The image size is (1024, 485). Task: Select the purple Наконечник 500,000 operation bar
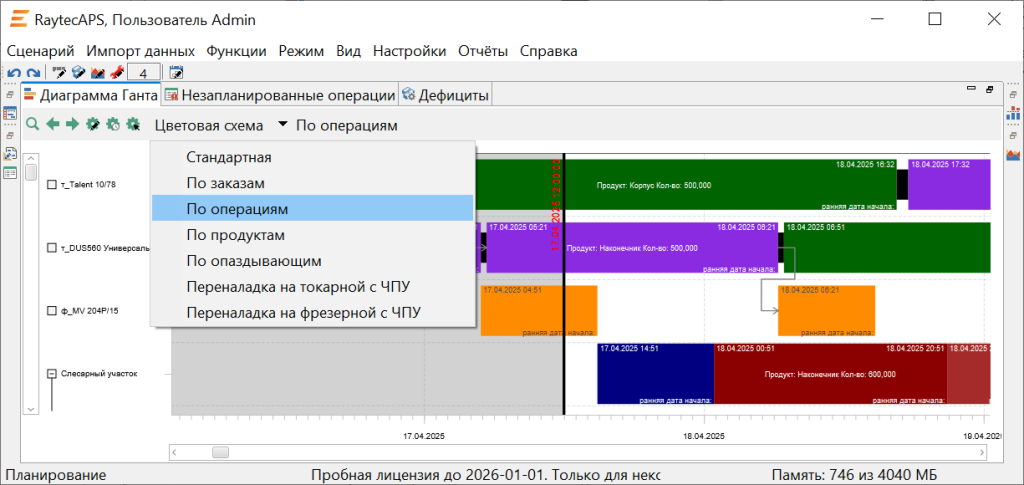tap(632, 247)
